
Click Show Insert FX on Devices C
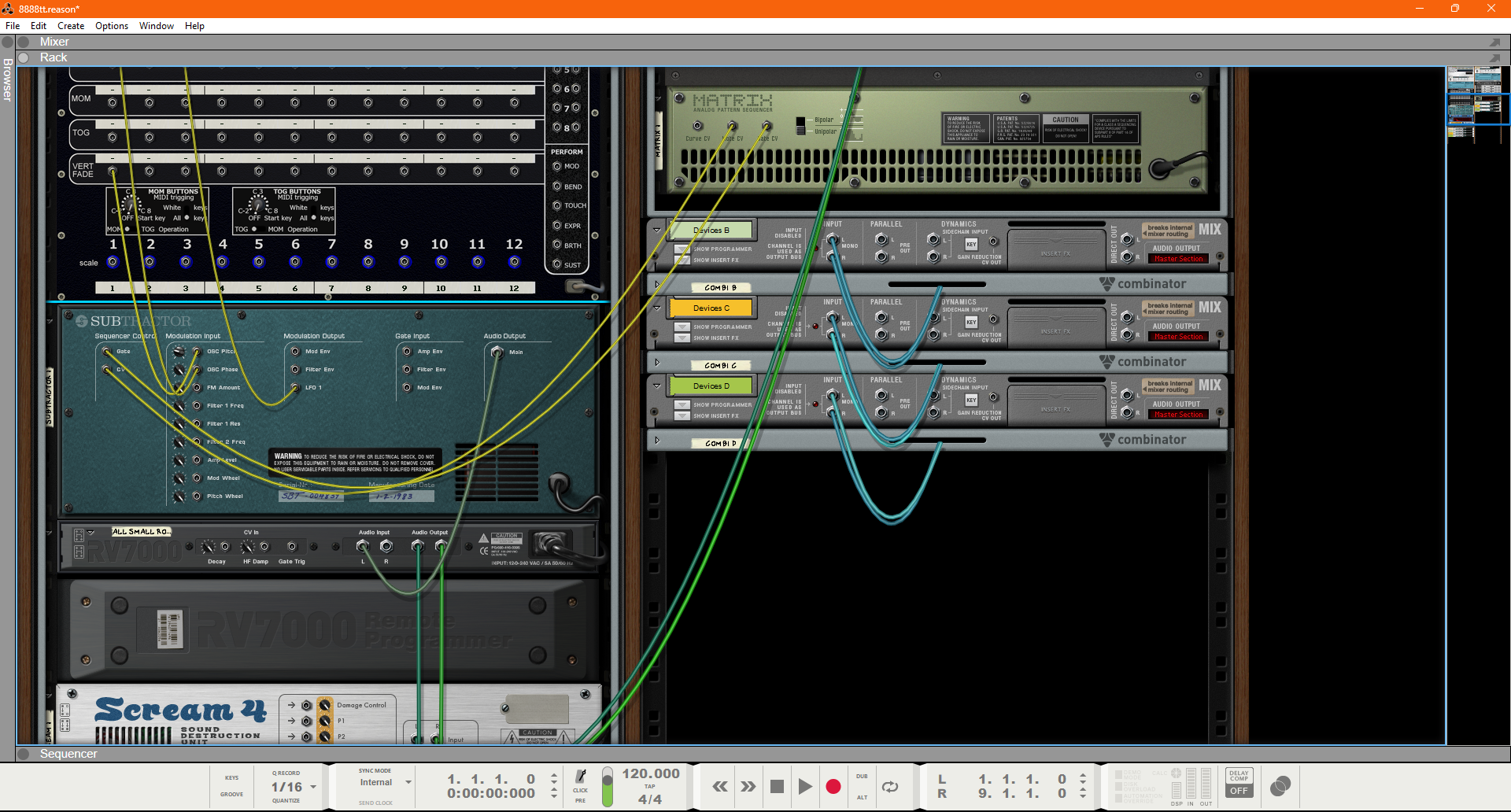682,338
